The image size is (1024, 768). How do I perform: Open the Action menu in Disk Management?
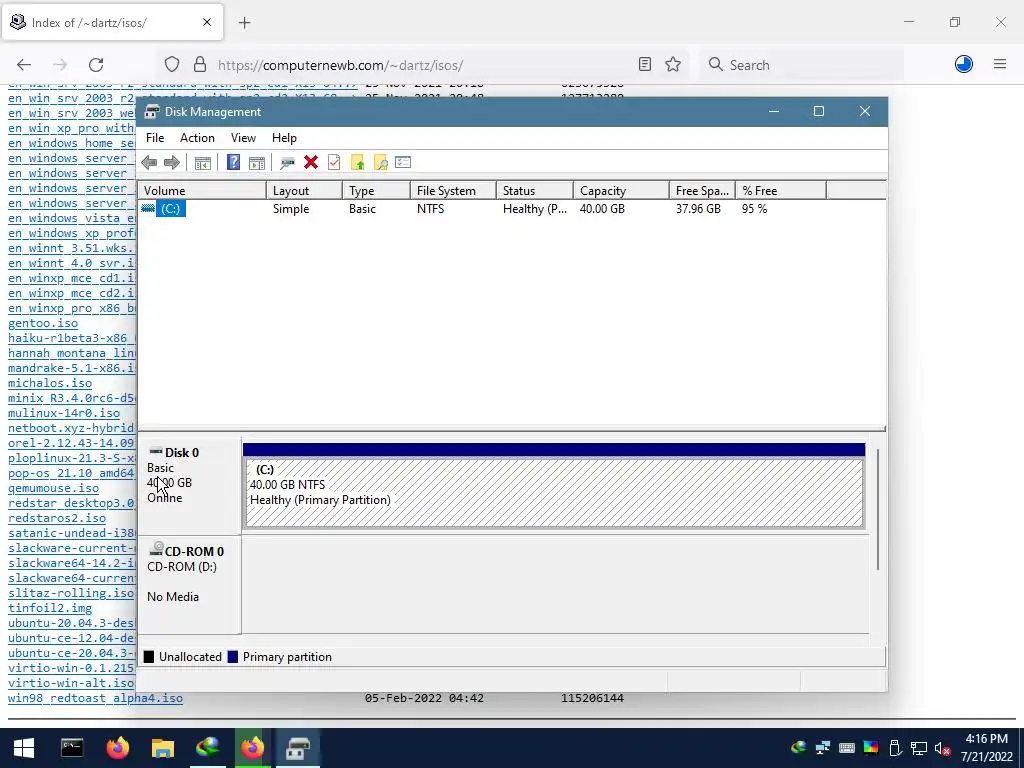pyautogui.click(x=197, y=138)
